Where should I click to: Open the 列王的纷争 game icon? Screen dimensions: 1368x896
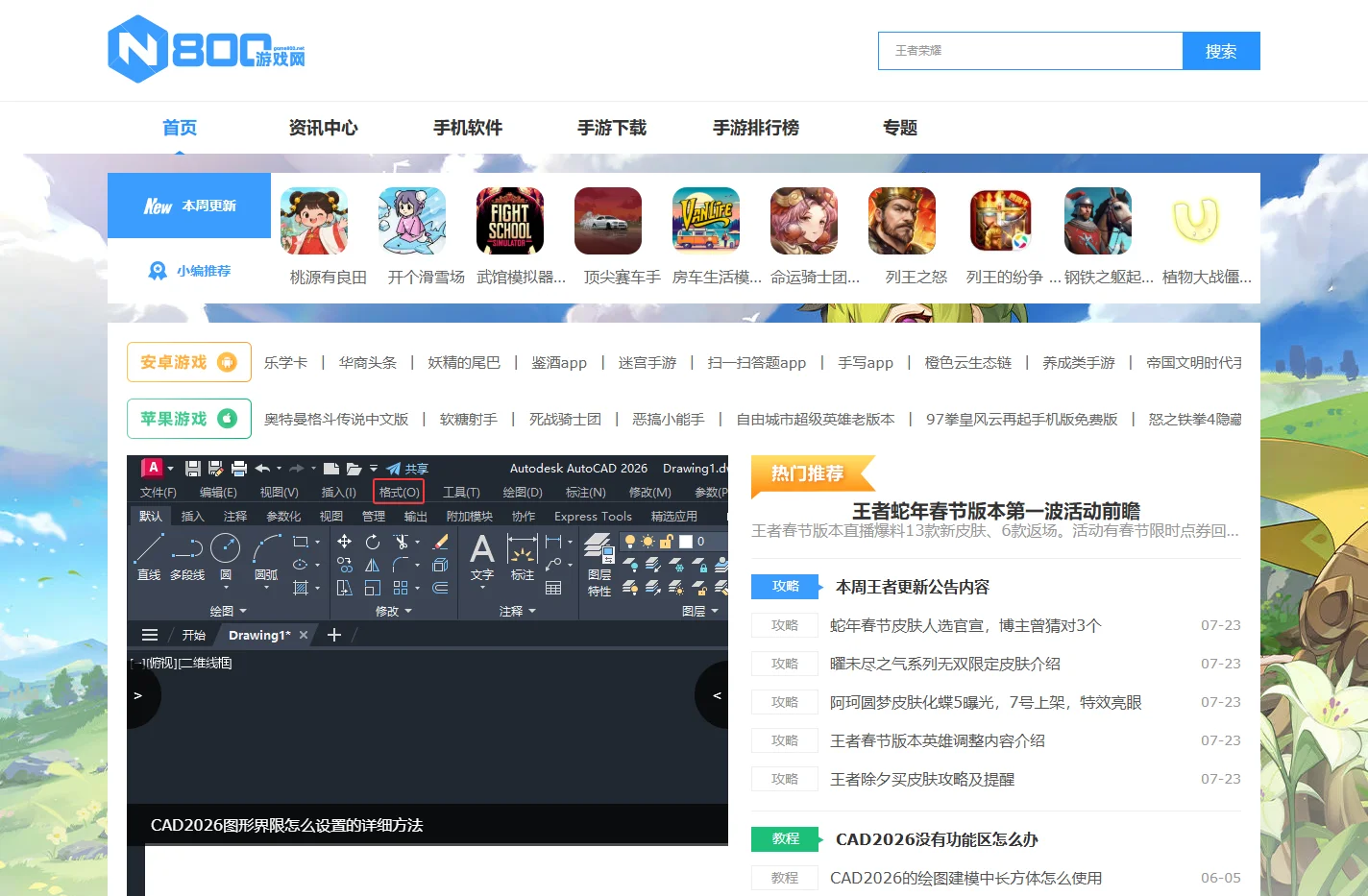(x=1000, y=221)
